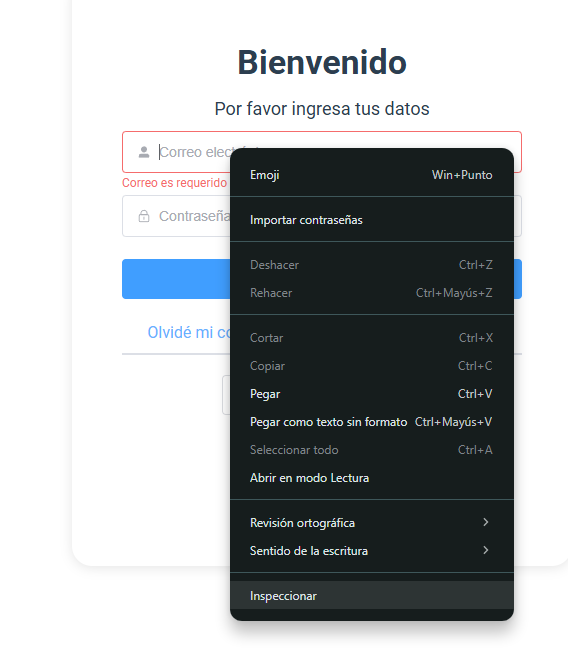Click the user icon in email field
This screenshot has width=568, height=662.
[x=144, y=152]
